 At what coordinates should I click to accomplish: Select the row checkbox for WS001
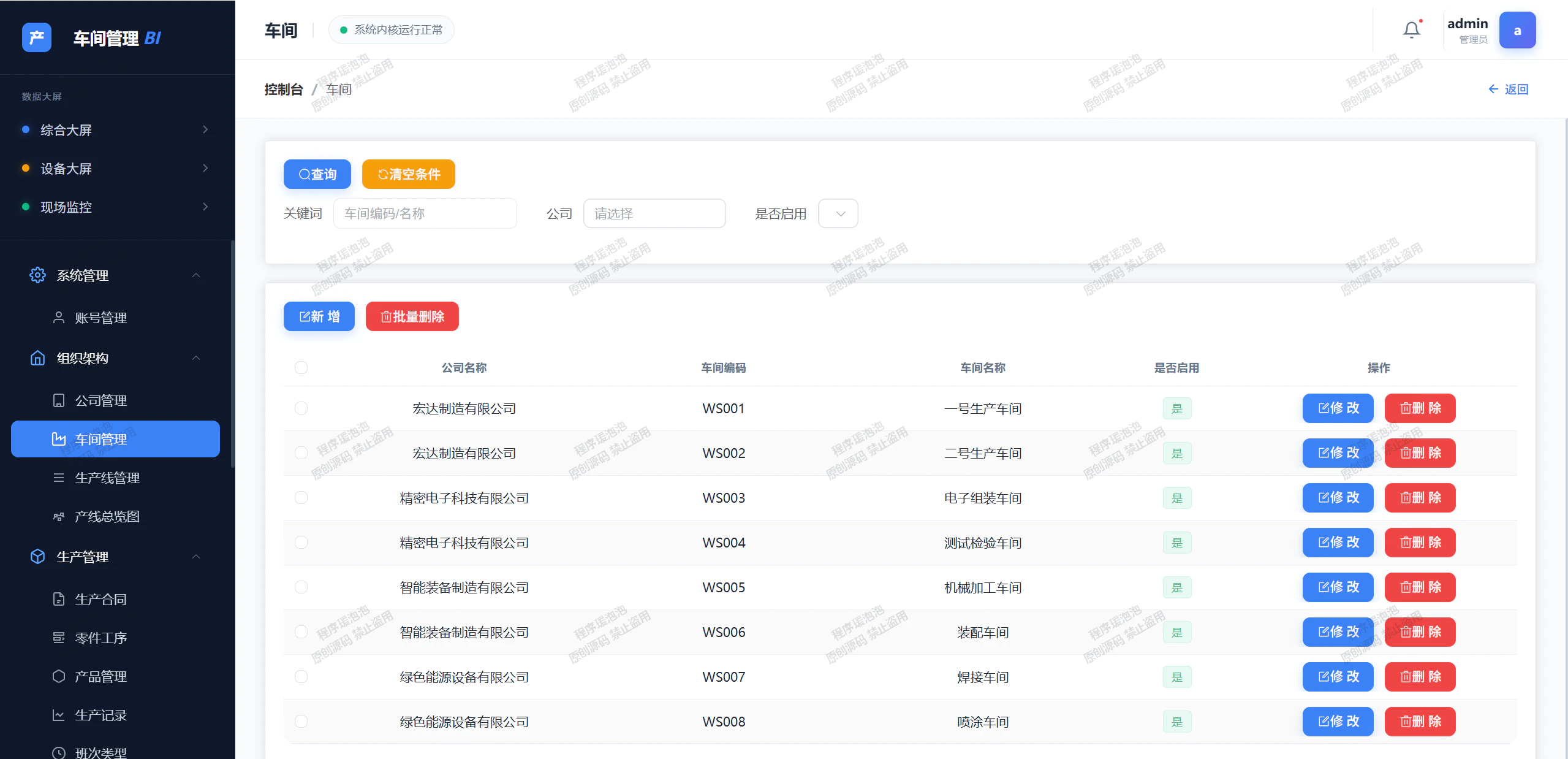(x=301, y=408)
